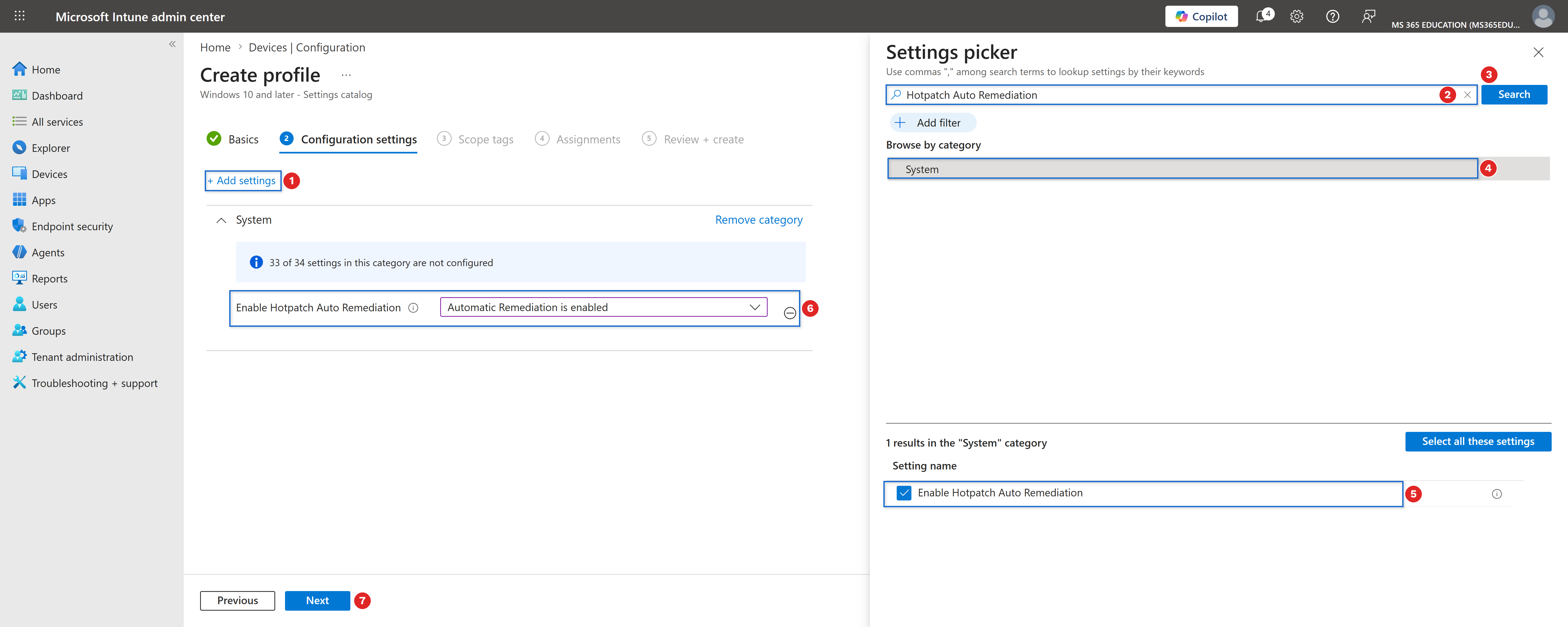Image resolution: width=1568 pixels, height=627 pixels.
Task: Open the Automatic Remediation is enabled dropdown
Action: pos(603,308)
